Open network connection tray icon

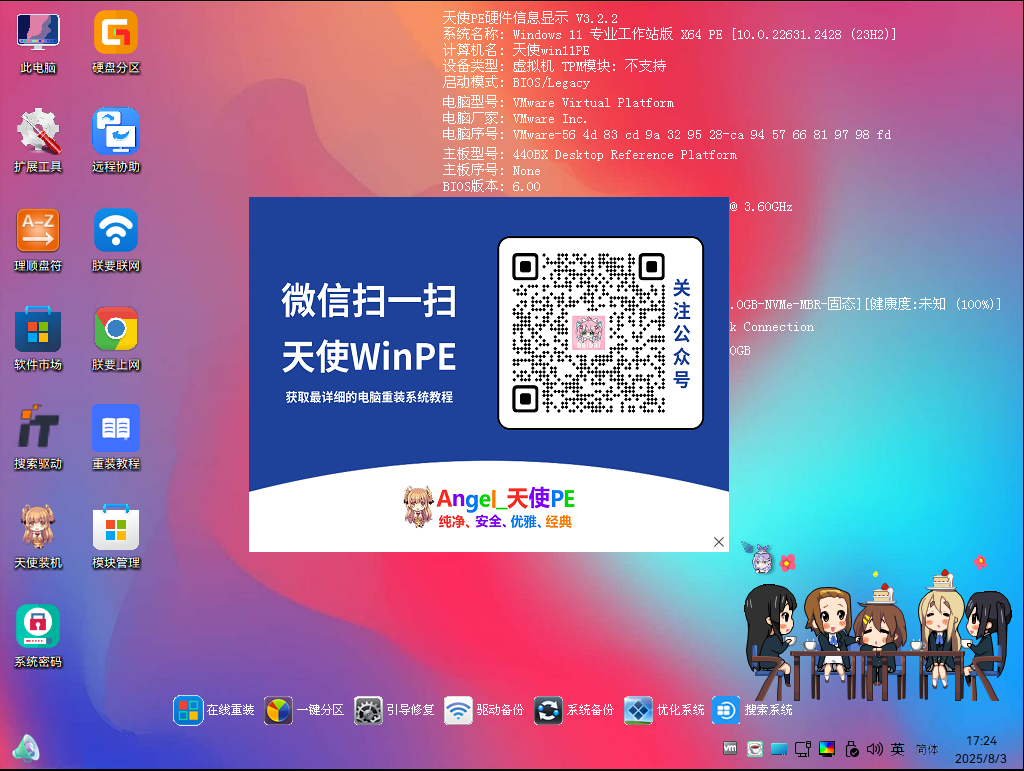click(x=803, y=749)
